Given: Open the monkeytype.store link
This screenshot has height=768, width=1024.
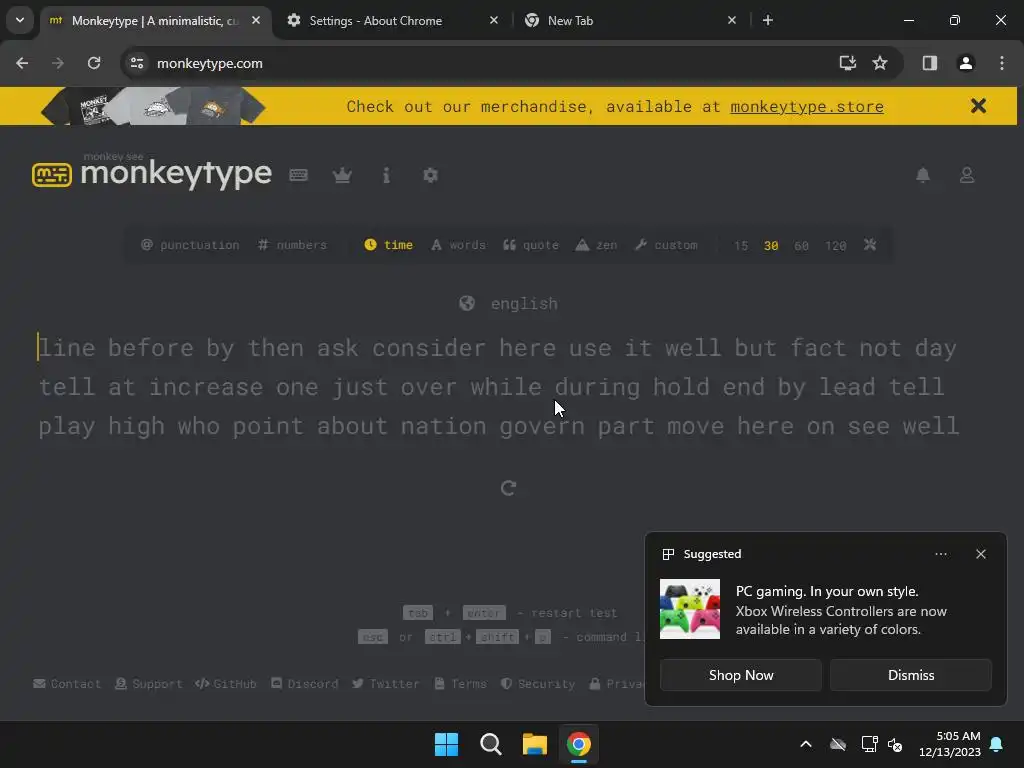Looking at the screenshot, I should 807,106.
